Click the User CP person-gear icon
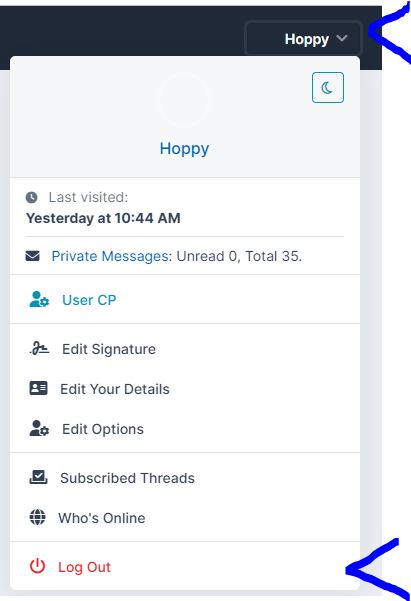Screen dimensions: 411x601 (x=39, y=299)
